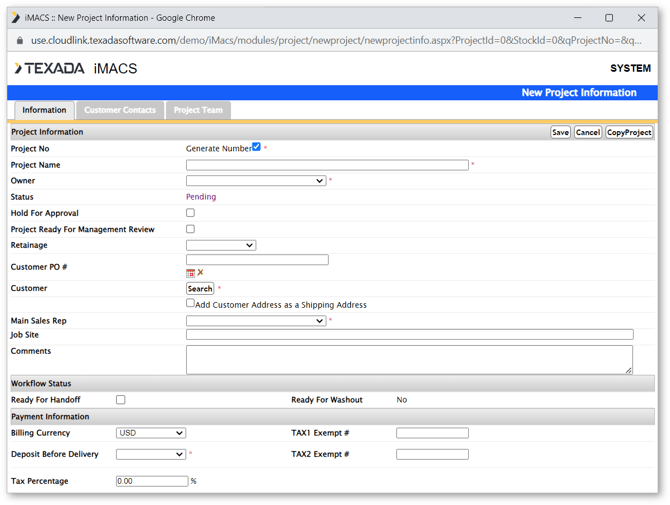This screenshot has height=505, width=670.
Task: Click the X clear icon beside the calendar
Action: (x=200, y=273)
